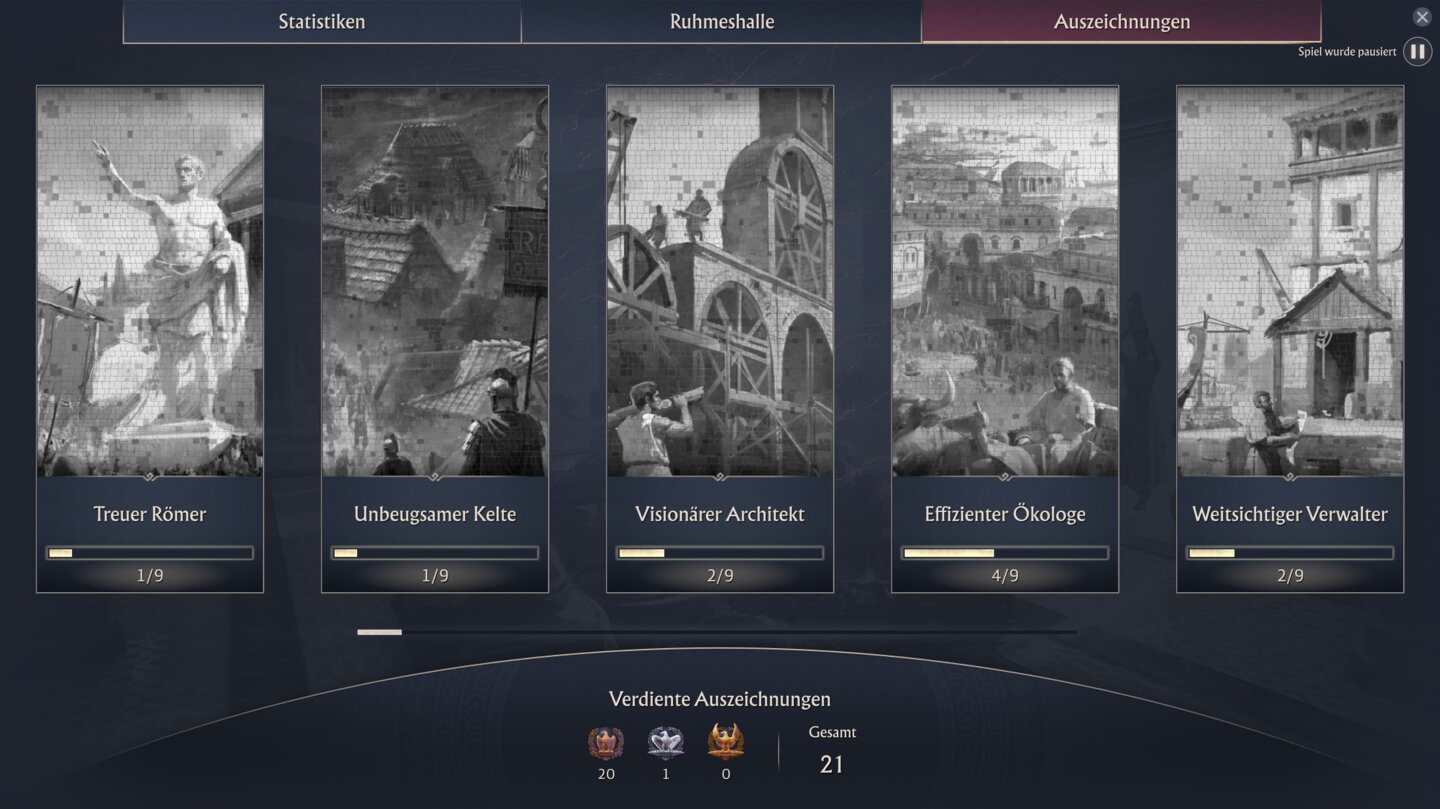The height and width of the screenshot is (809, 1440).
Task: Click the Visionärer Architekt progress bar
Action: point(720,553)
